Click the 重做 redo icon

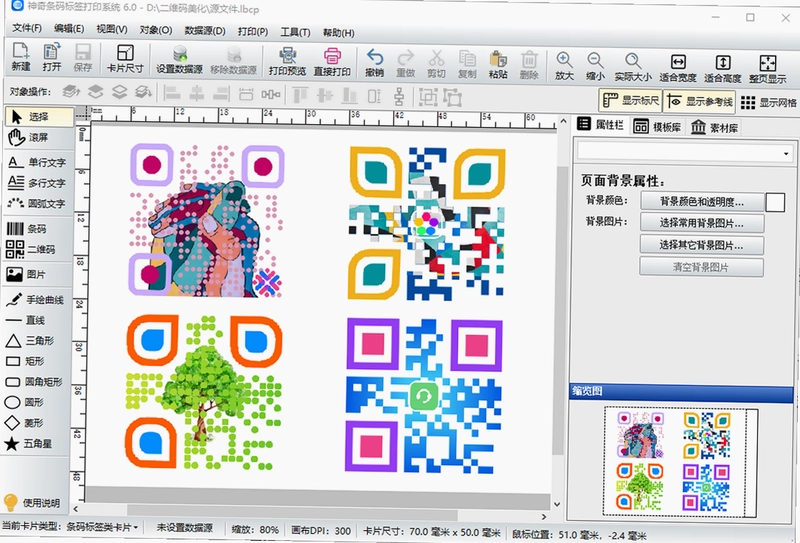click(406, 63)
